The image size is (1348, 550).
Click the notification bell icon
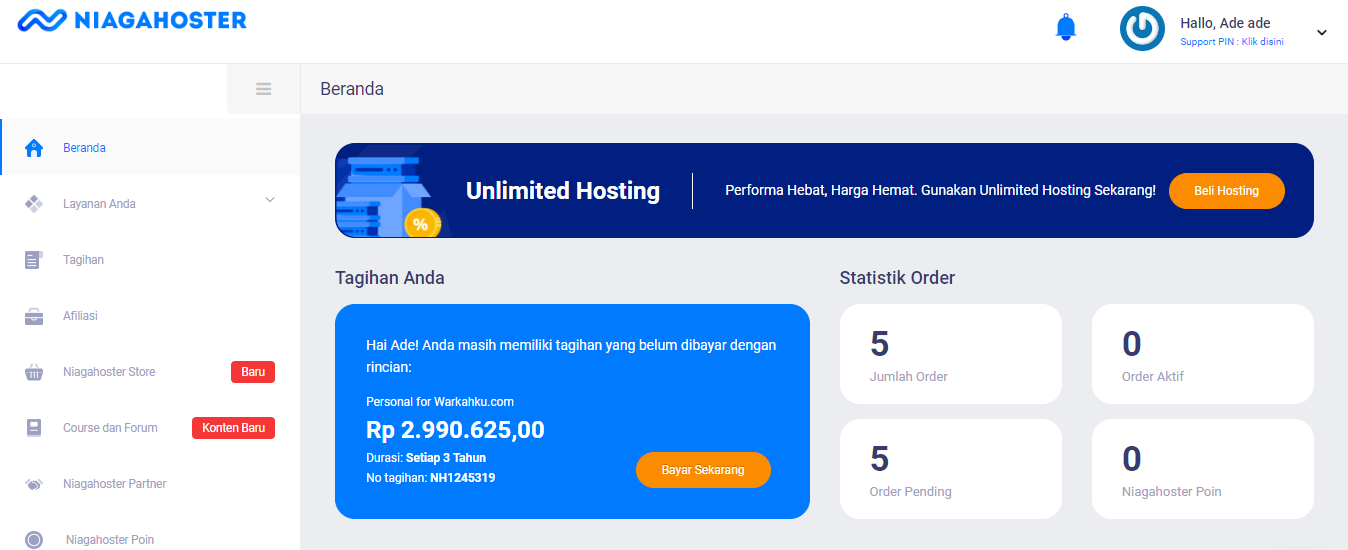(x=1066, y=28)
